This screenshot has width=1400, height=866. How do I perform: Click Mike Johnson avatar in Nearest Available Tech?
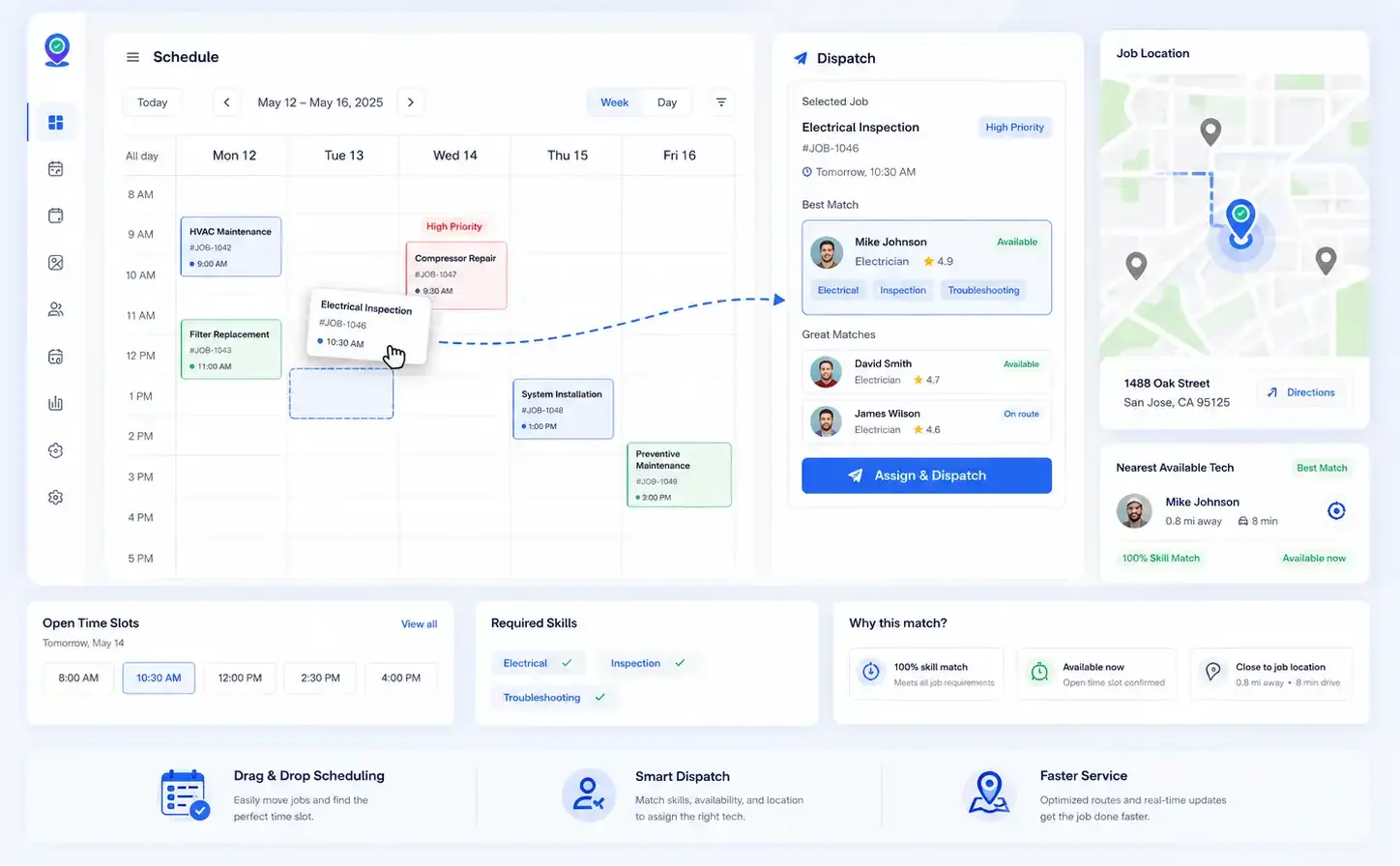click(1134, 510)
